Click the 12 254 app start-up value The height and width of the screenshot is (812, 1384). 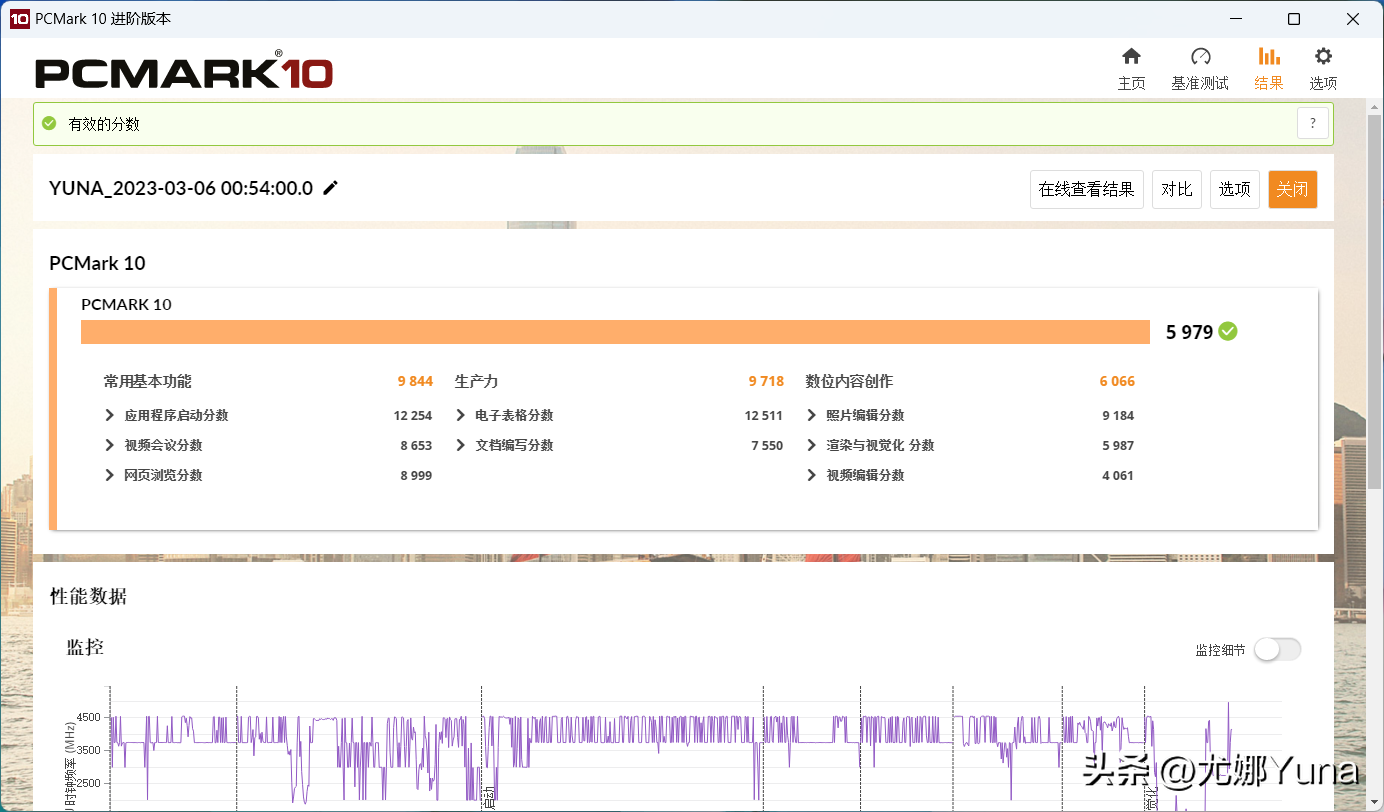413,415
